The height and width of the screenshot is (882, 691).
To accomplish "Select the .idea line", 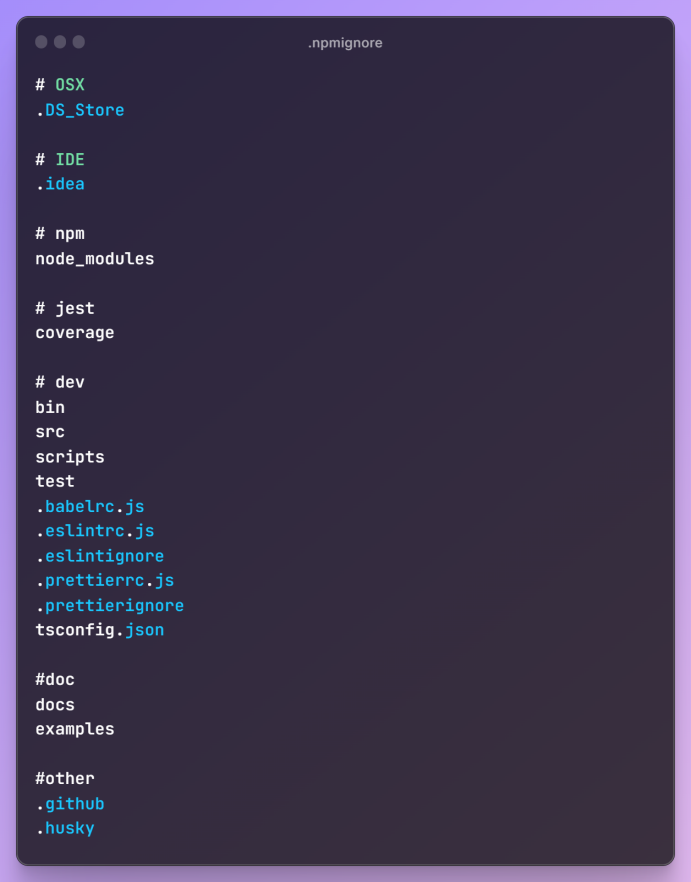I will click(x=60, y=184).
